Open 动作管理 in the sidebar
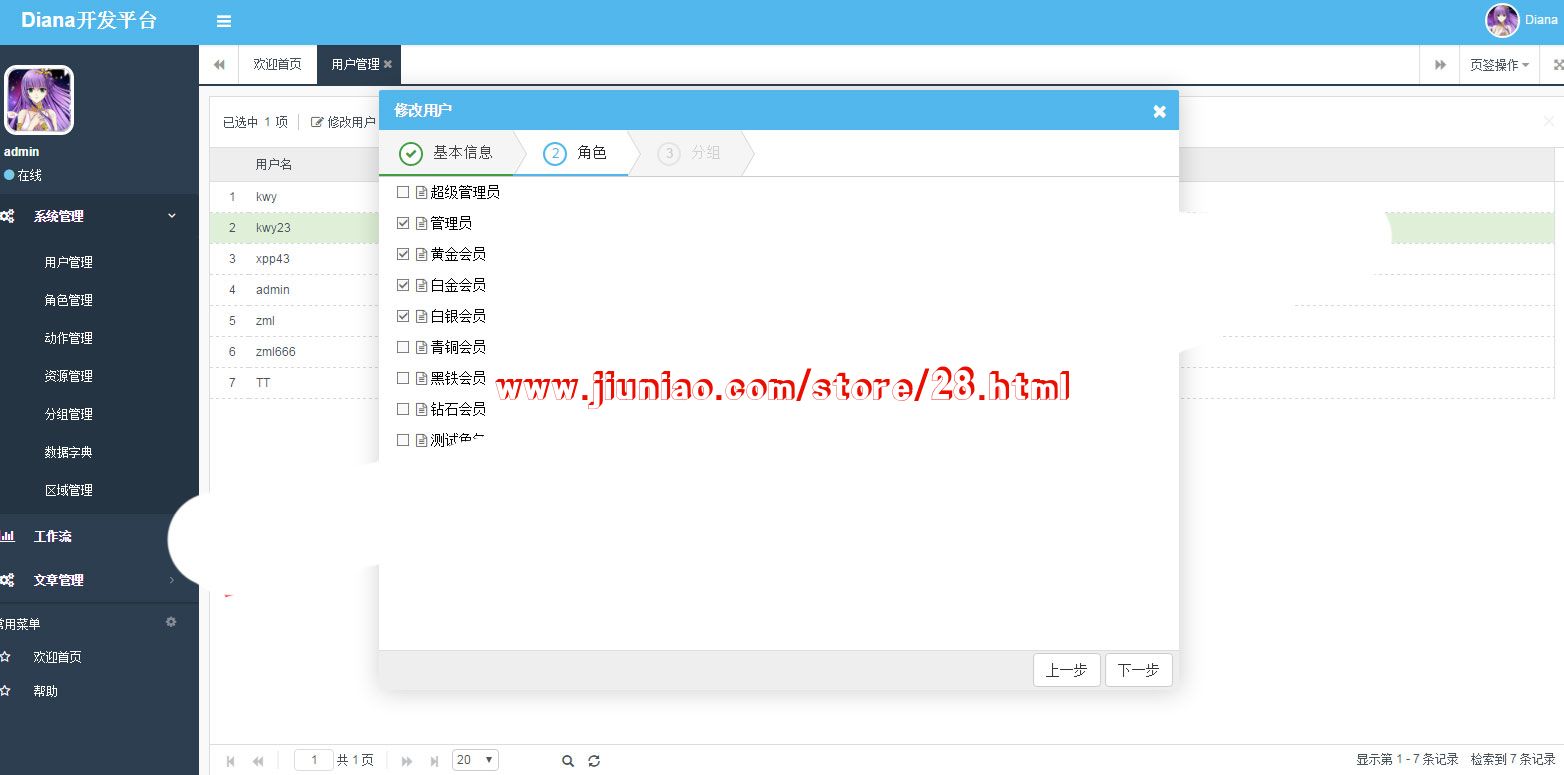 (68, 338)
